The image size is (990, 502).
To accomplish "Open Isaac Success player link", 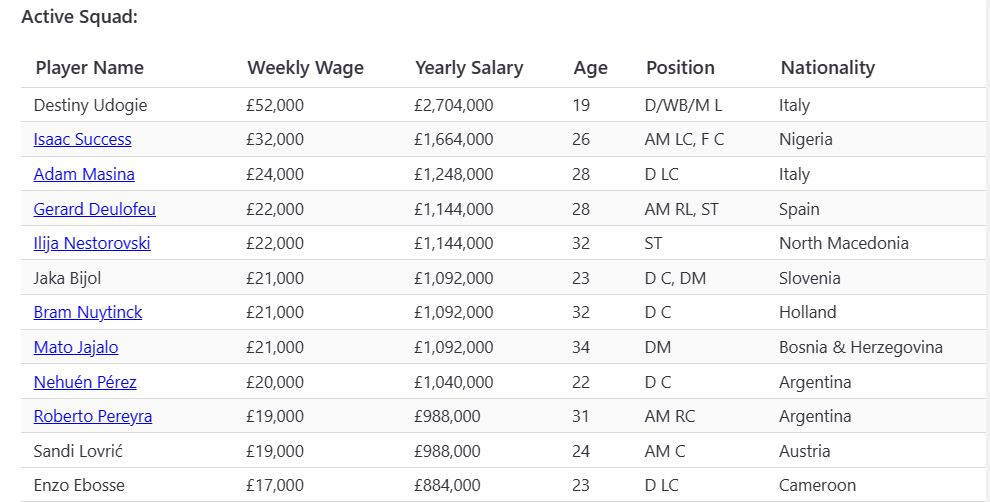I will (83, 140).
